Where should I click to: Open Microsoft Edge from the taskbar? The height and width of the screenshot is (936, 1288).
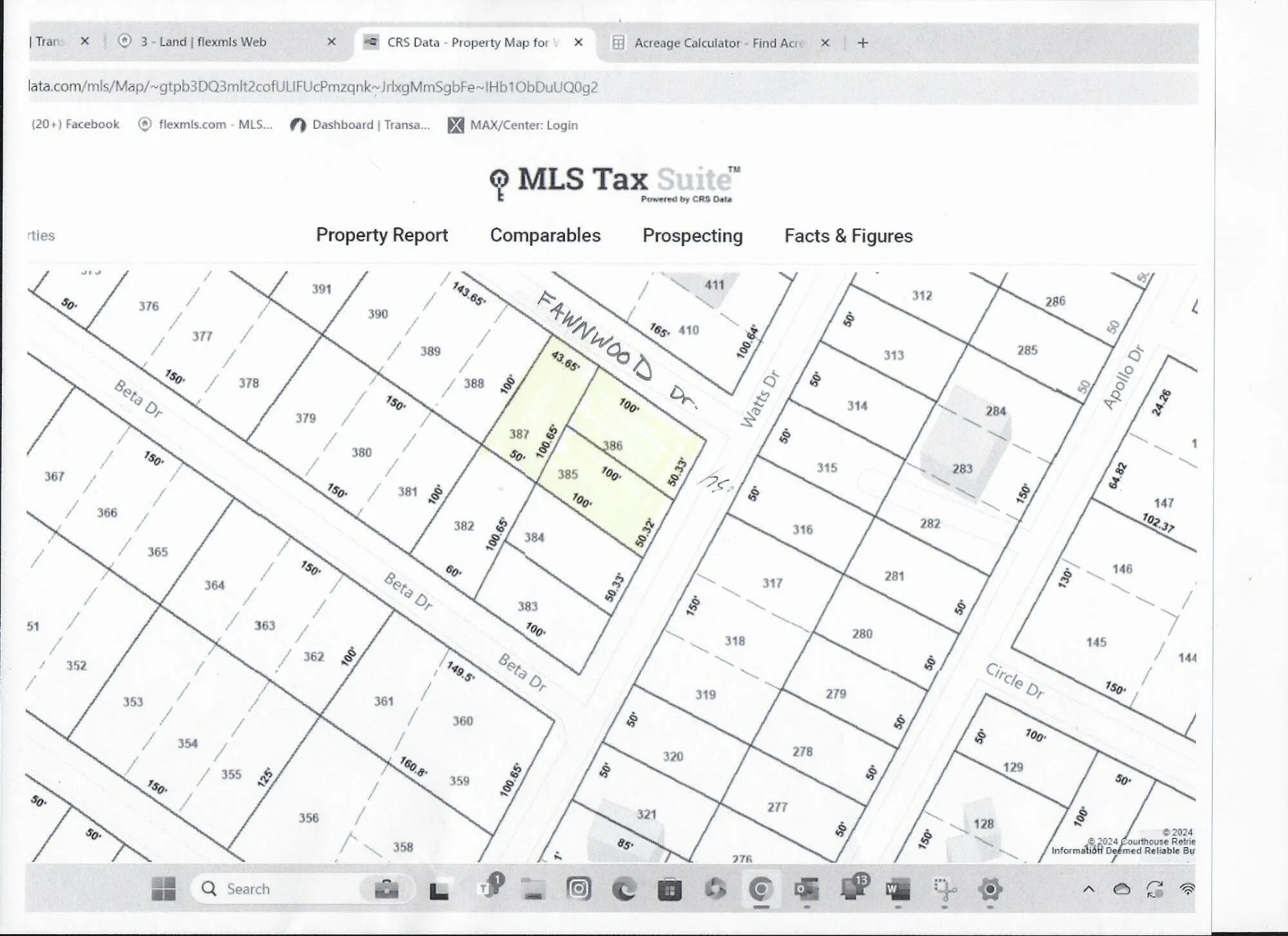[x=624, y=890]
